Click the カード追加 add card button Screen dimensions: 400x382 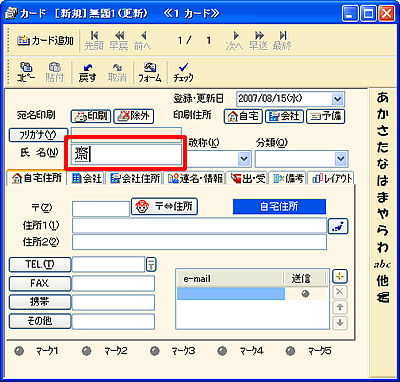pos(45,41)
